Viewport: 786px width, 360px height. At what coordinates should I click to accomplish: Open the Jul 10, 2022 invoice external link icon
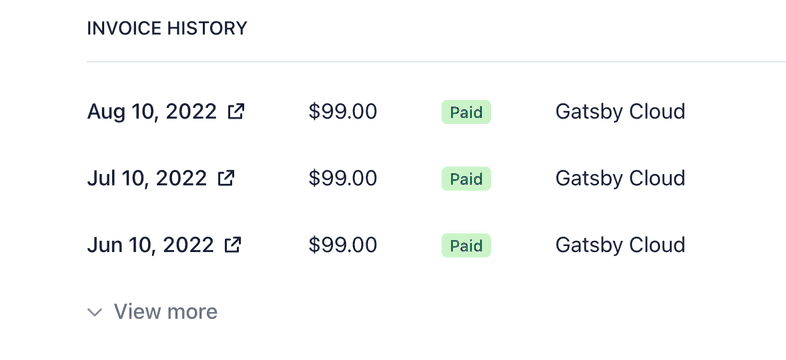(226, 178)
